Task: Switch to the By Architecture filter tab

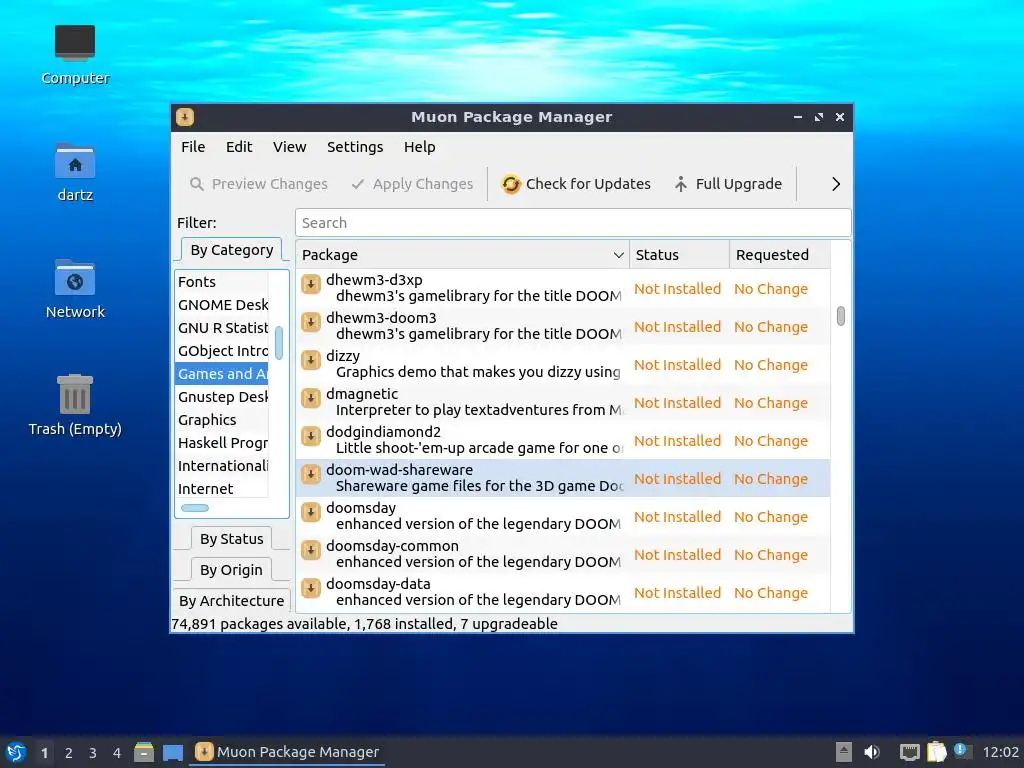Action: click(232, 600)
